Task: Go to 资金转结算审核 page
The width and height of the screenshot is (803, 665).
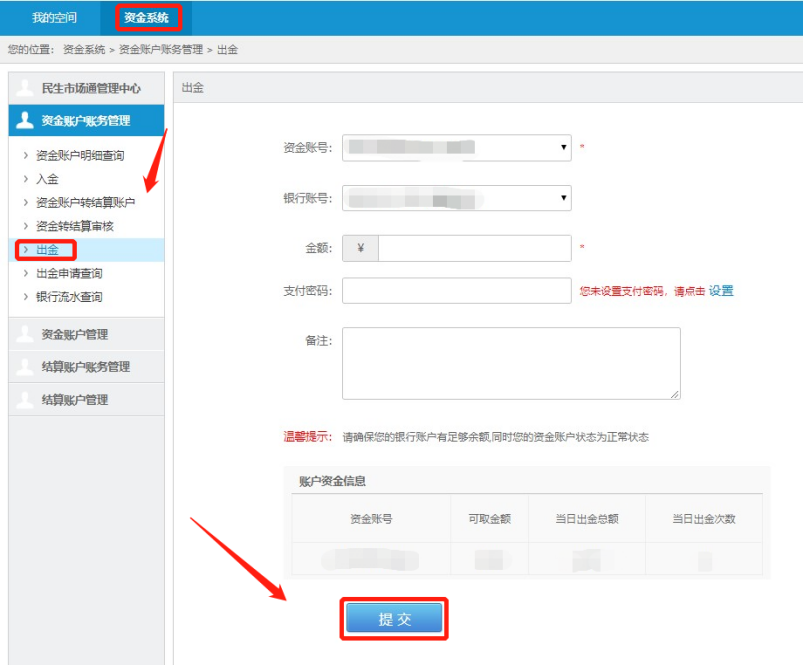Action: tap(75, 226)
